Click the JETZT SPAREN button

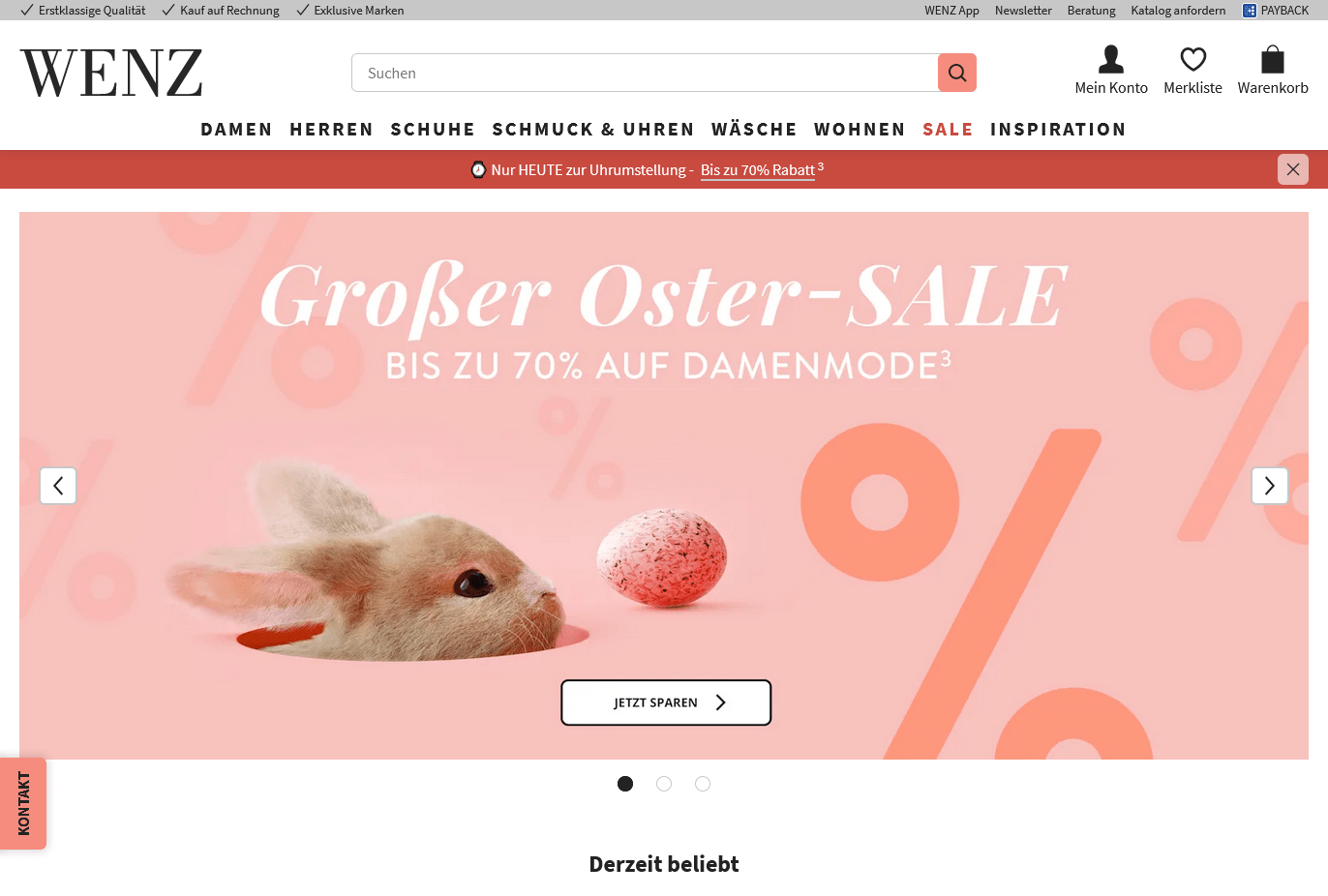(x=666, y=702)
